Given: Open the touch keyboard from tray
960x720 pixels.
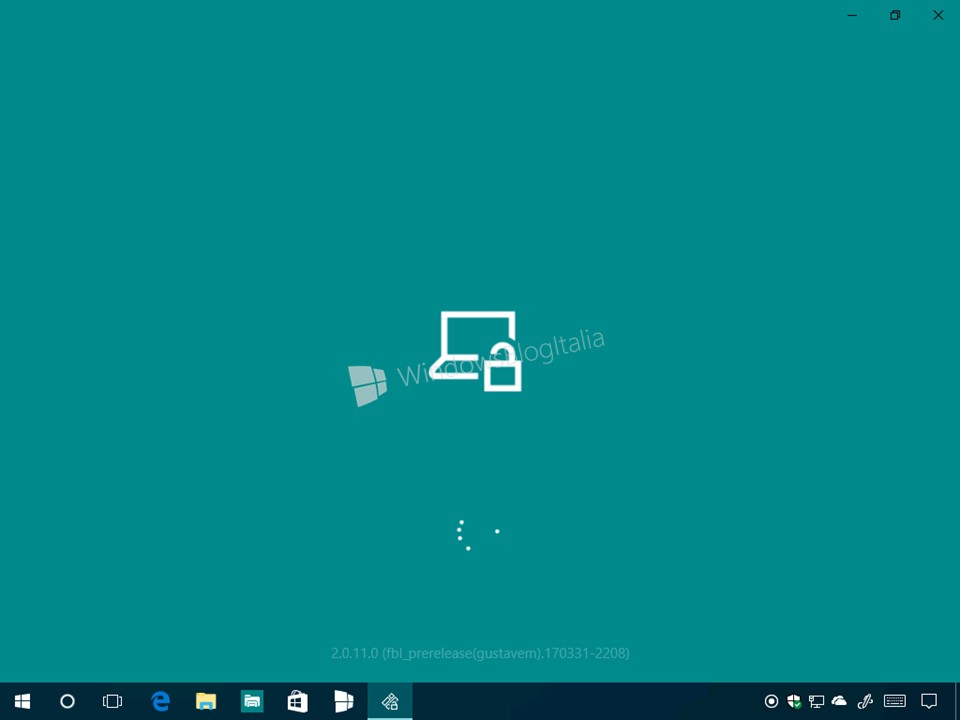Looking at the screenshot, I should 895,701.
